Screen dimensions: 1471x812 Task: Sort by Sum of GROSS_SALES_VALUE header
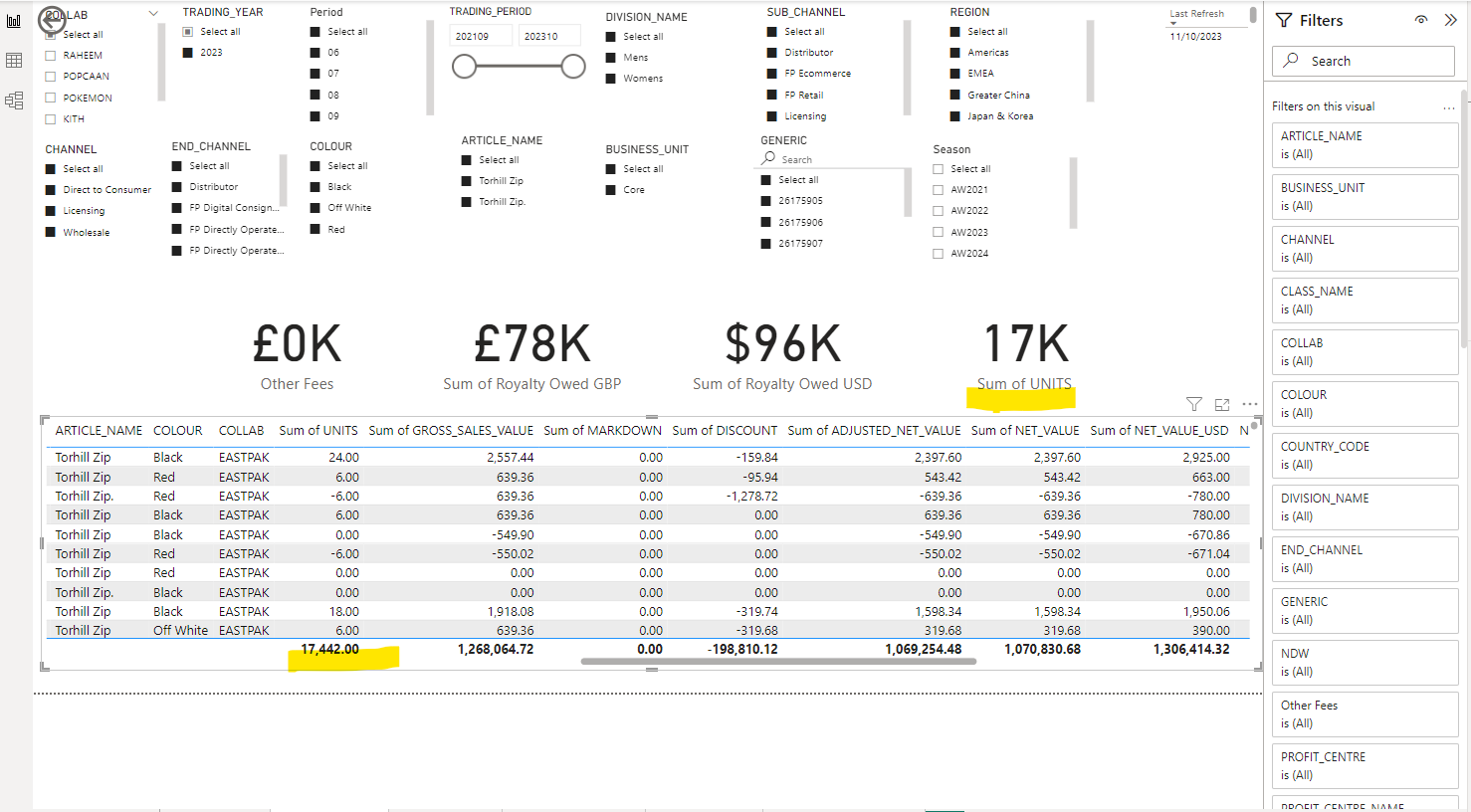click(451, 431)
